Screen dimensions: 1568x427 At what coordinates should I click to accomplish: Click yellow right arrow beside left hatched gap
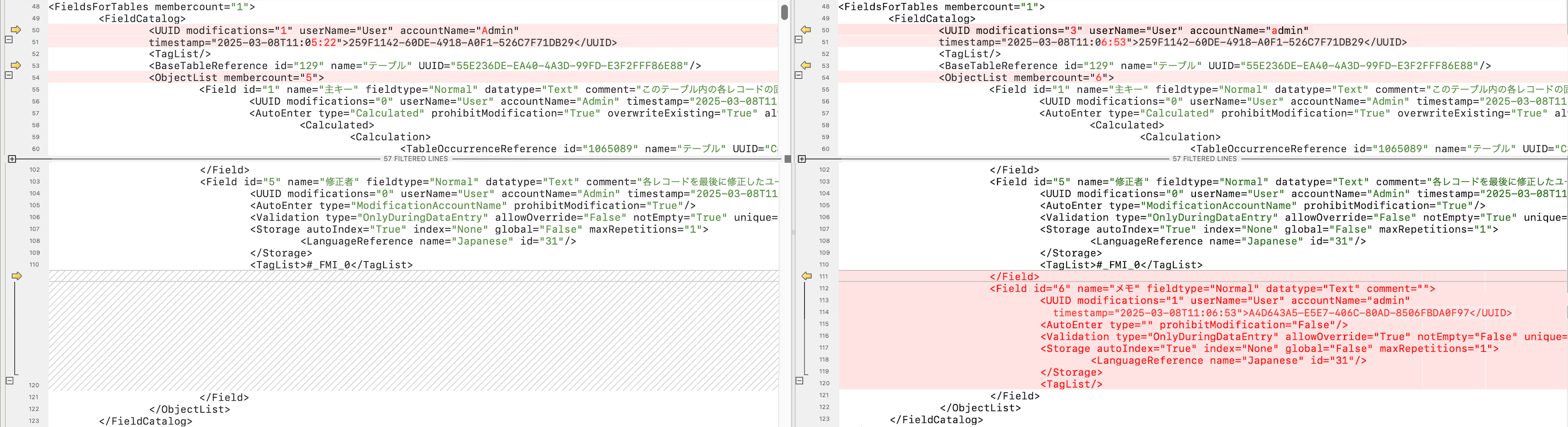coord(16,276)
